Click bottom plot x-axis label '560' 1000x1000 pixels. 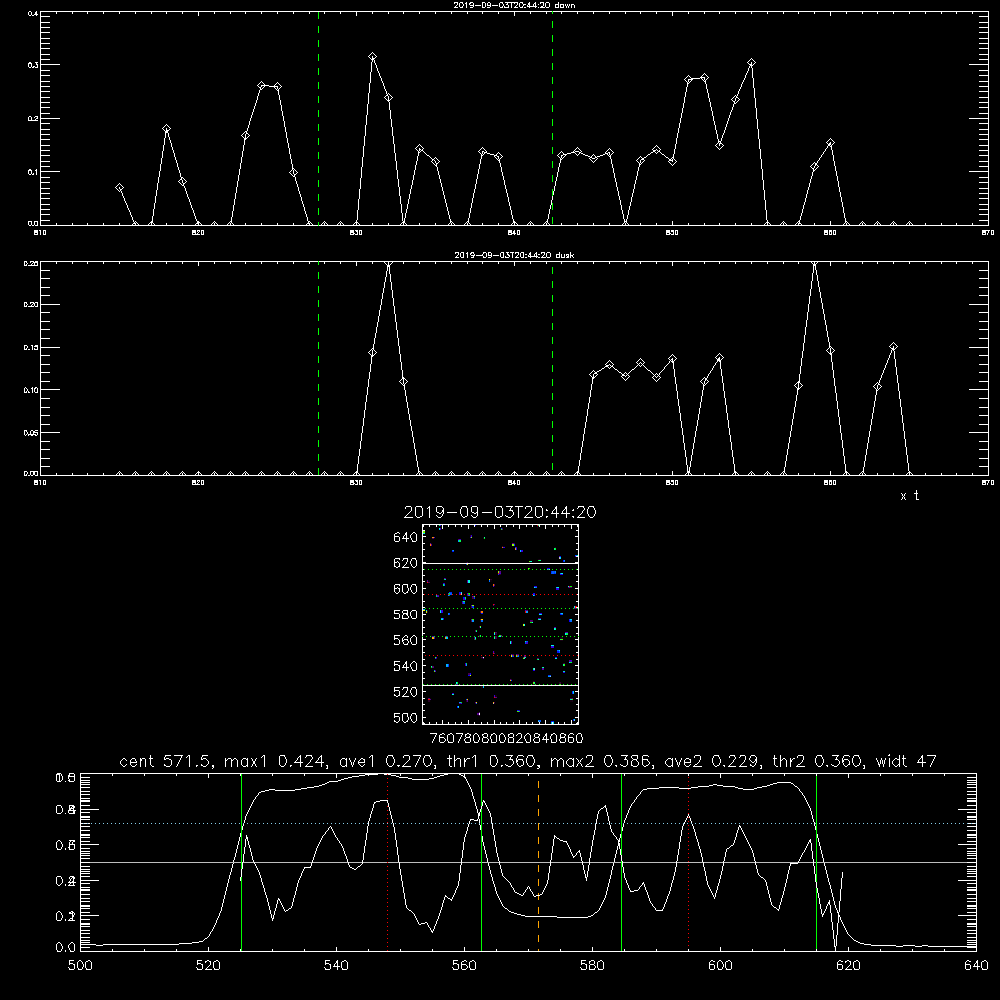coord(464,966)
